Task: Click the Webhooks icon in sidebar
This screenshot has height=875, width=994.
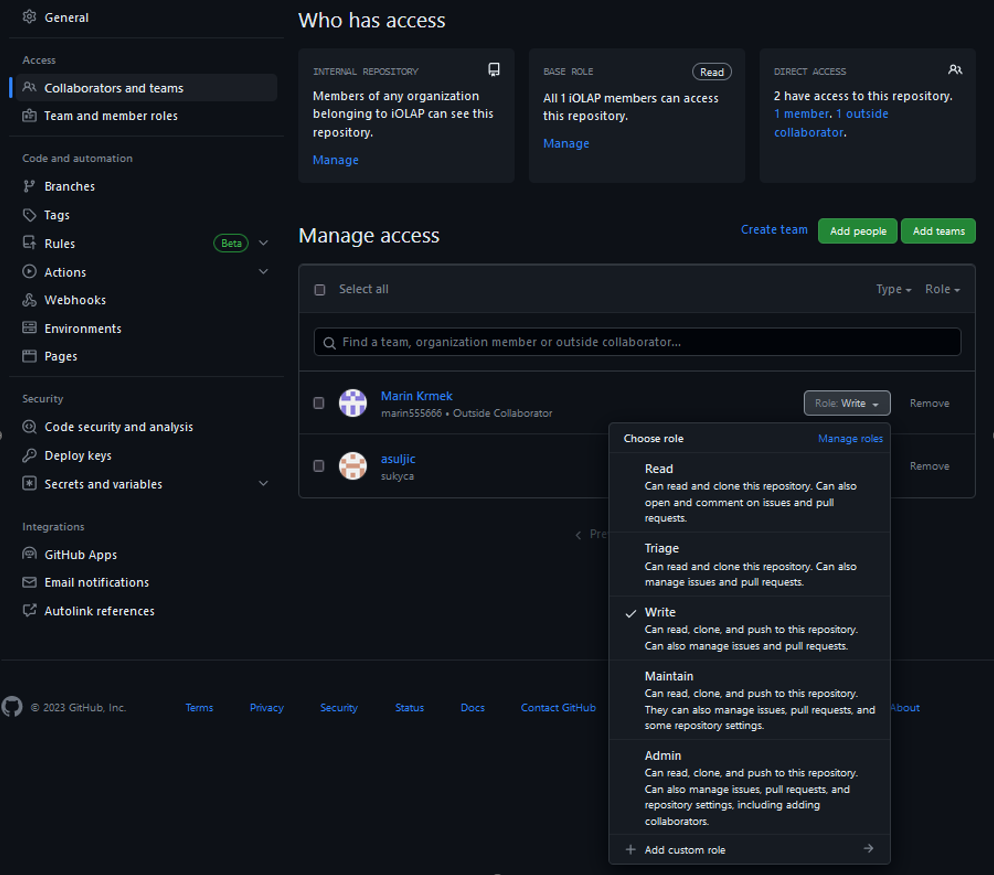Action: (29, 300)
